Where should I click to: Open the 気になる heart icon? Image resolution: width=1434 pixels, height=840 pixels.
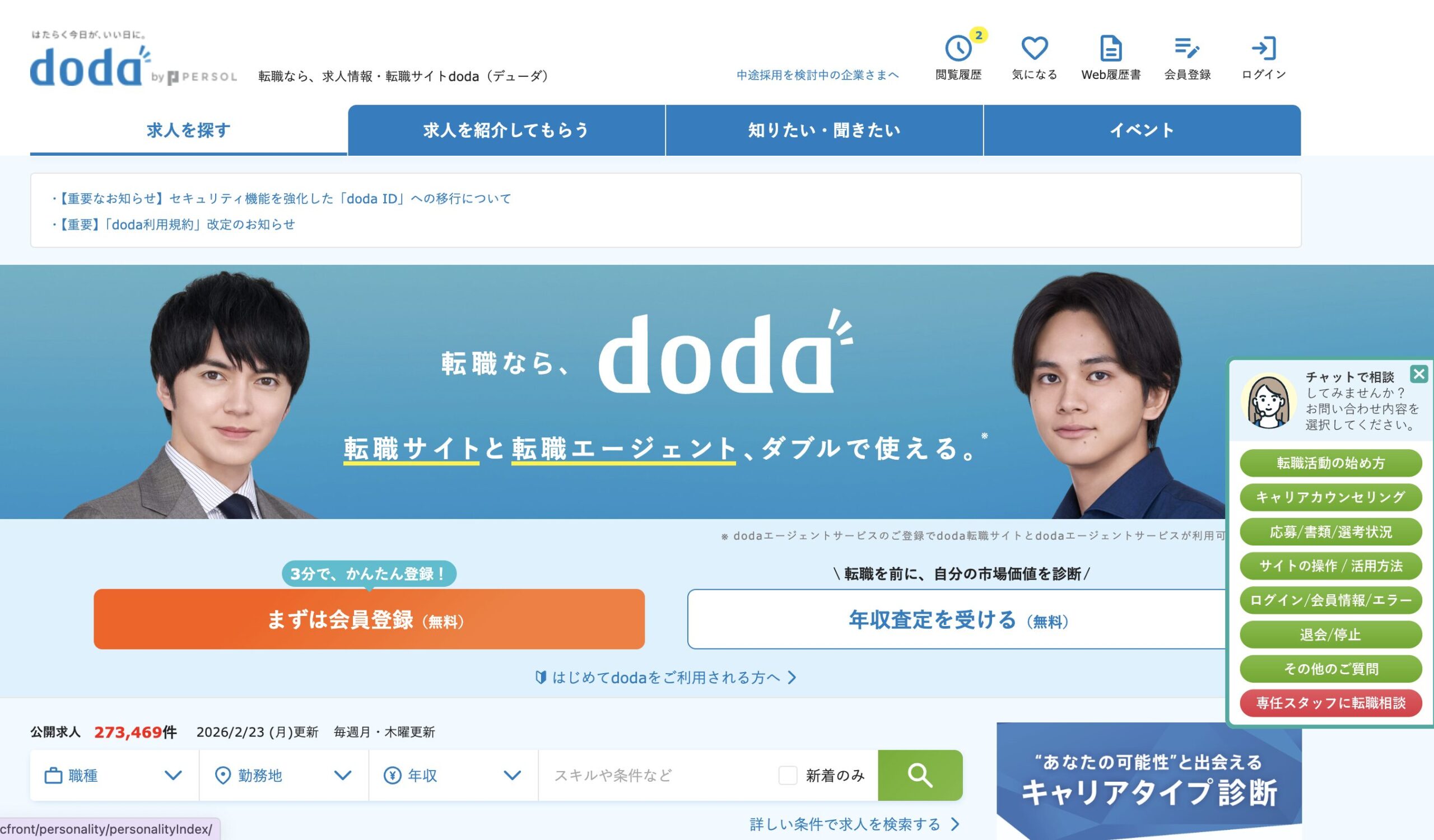[x=1034, y=48]
